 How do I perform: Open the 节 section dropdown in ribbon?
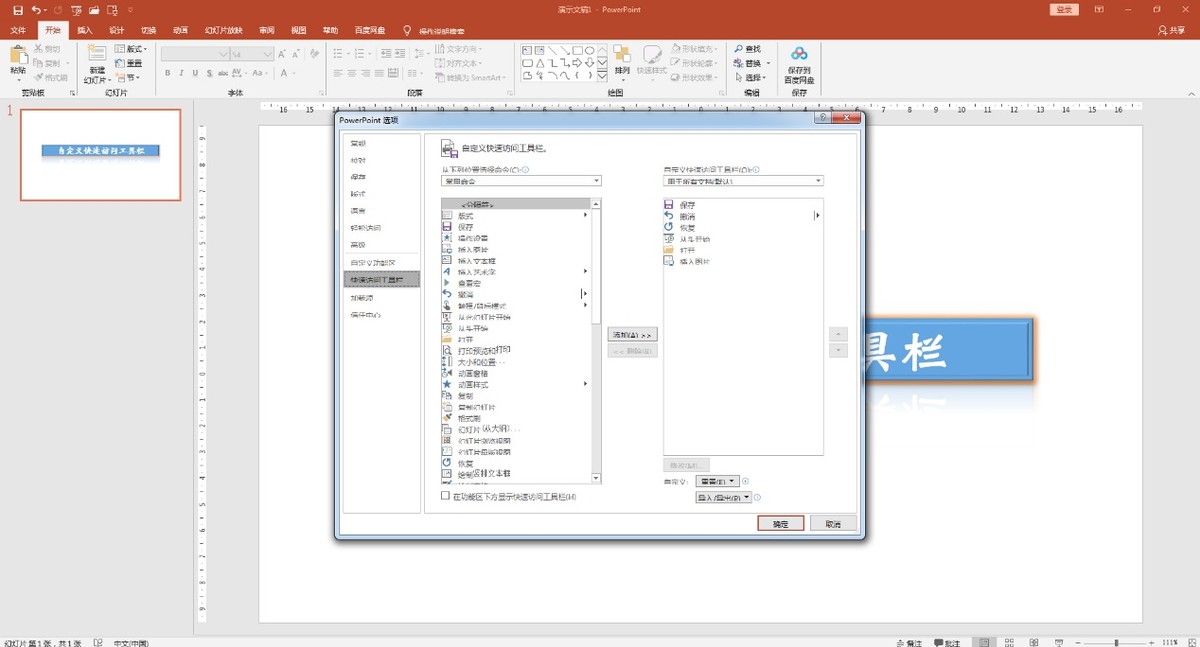(127, 77)
